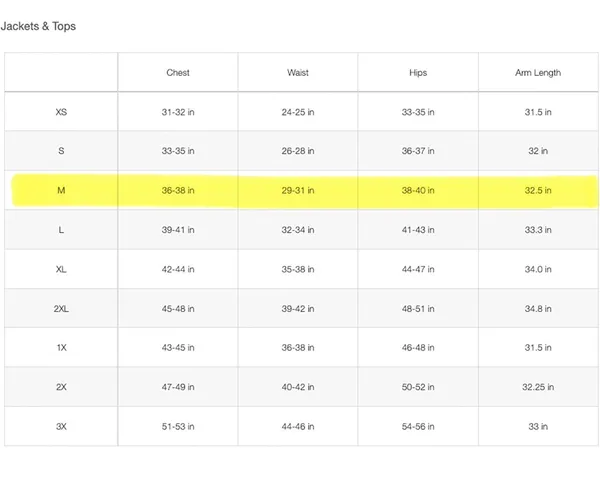Image resolution: width=600 pixels, height=481 pixels.
Task: Pick hips value 33-35 in
Action: tap(418, 112)
